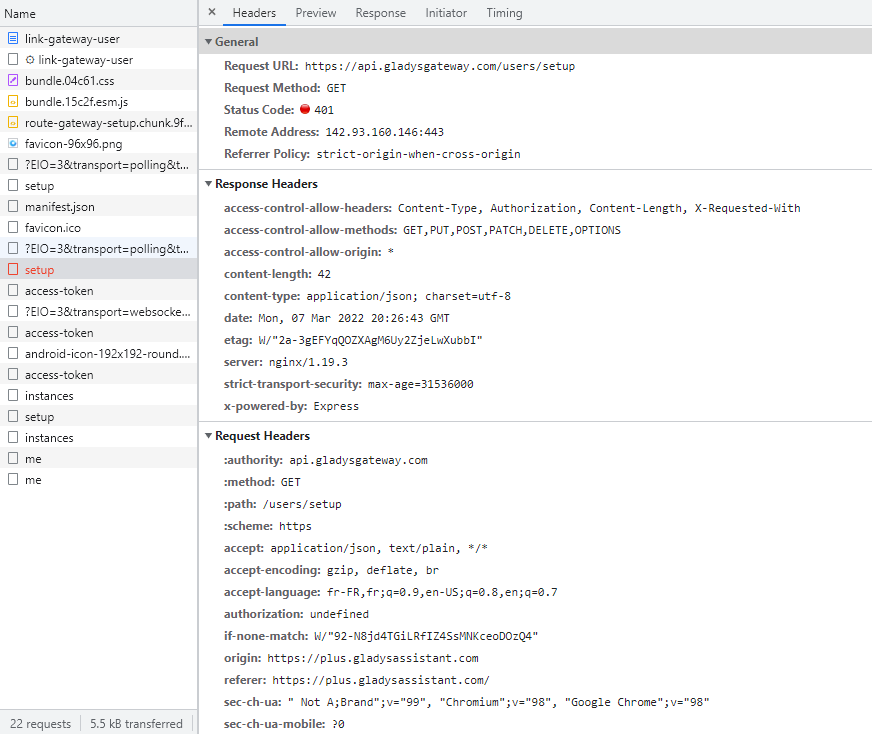Select the red failed setup request

(99, 270)
